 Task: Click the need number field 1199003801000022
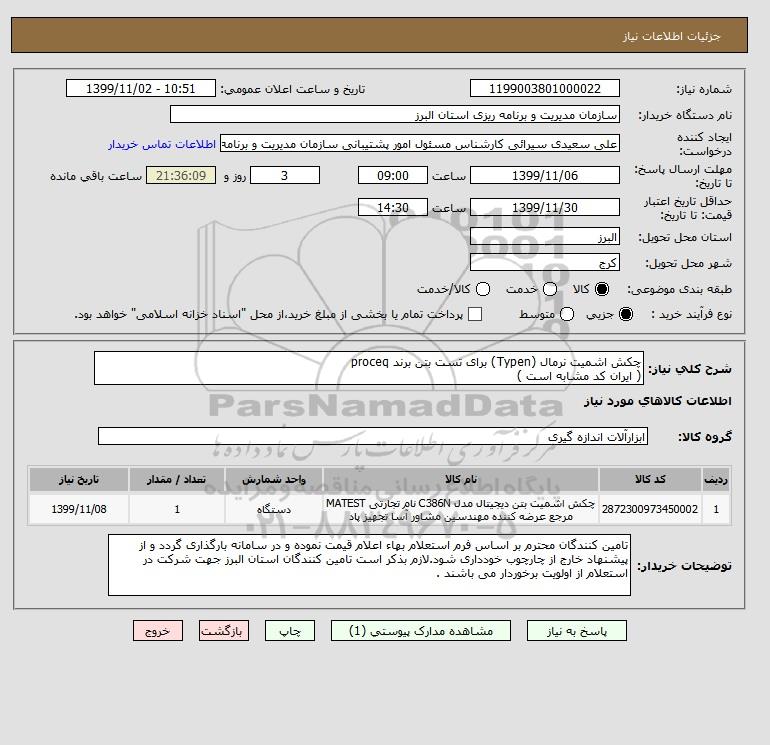545,88
